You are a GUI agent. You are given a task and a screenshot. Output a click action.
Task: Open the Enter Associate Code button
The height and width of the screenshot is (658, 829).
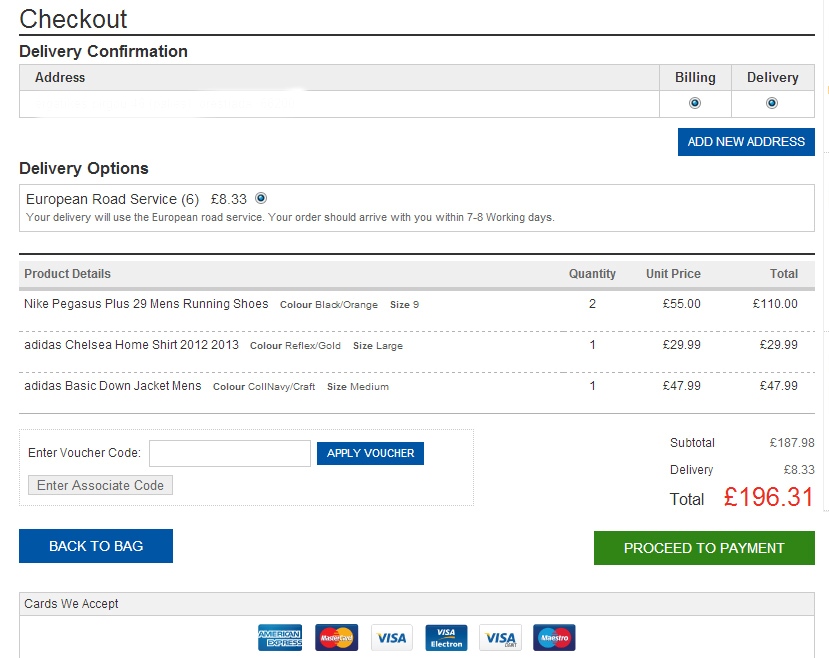point(100,485)
